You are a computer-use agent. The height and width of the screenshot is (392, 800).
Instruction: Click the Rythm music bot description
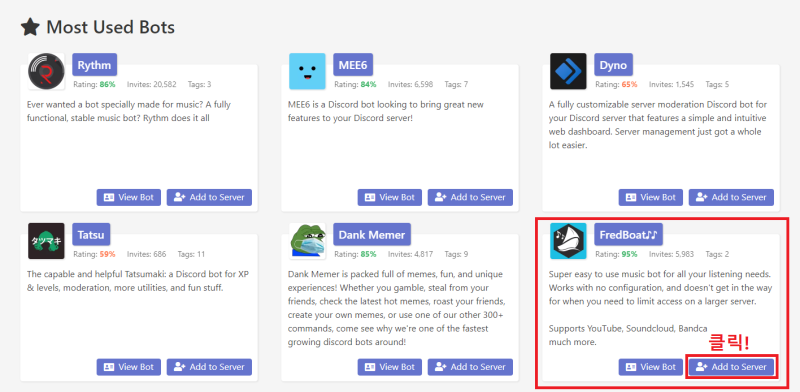[129, 111]
